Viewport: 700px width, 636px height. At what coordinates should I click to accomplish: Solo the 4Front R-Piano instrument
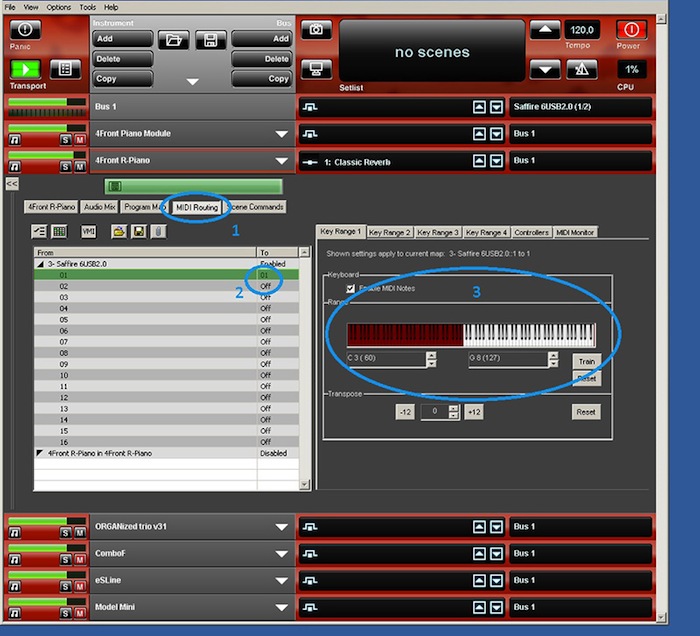(65, 167)
